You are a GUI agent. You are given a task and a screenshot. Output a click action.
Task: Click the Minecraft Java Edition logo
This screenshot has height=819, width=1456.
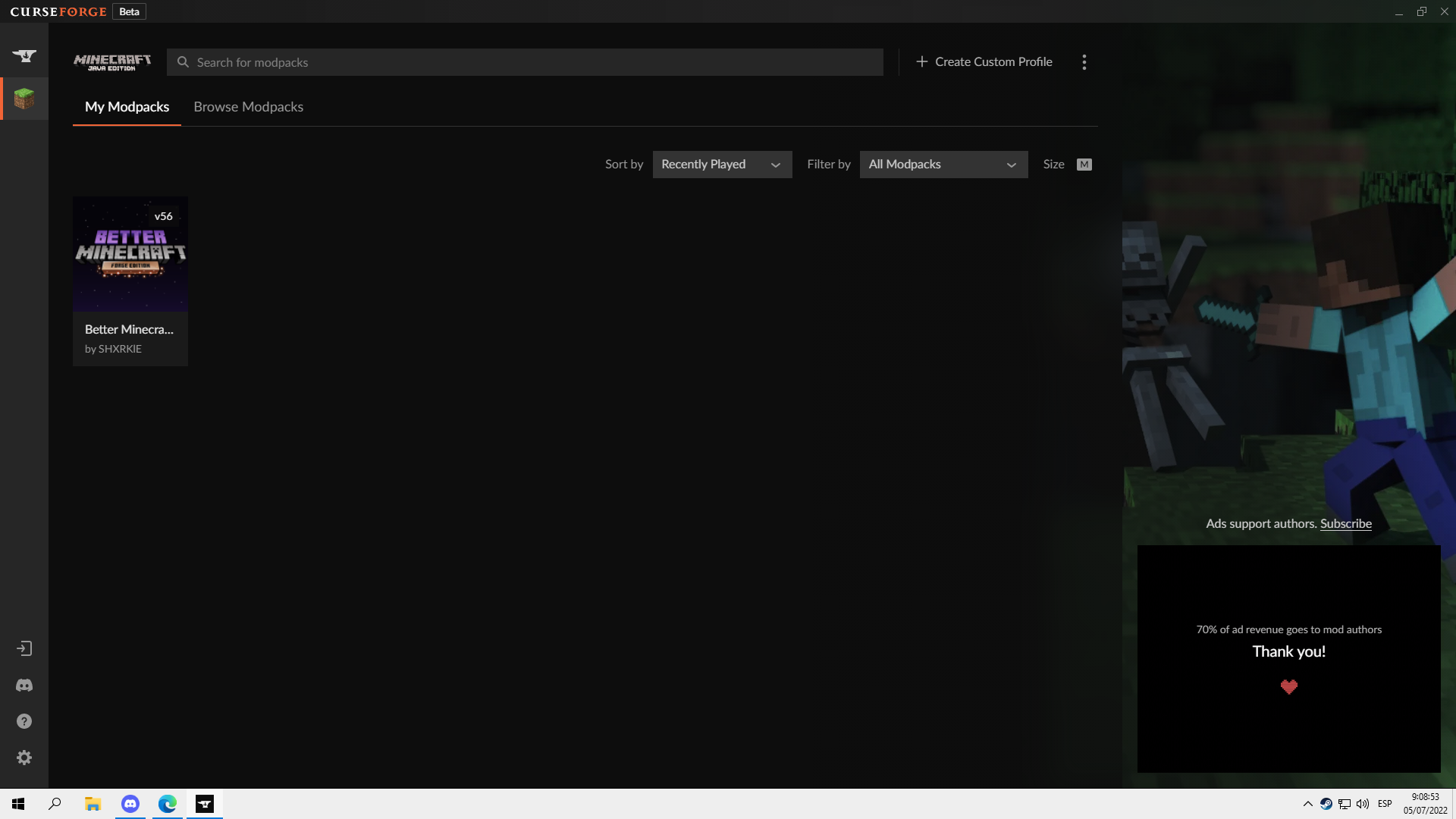click(x=112, y=62)
